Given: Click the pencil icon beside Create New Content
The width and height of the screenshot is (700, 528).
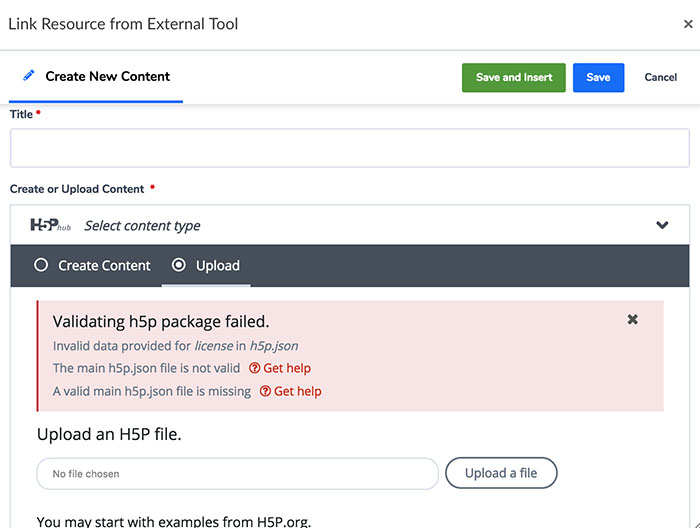Looking at the screenshot, I should (x=29, y=75).
